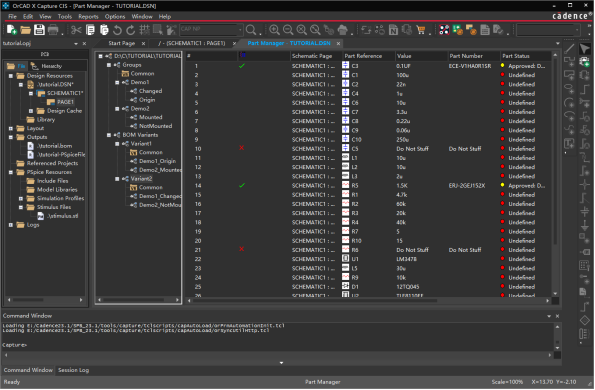
Task: Open the Tools menu
Action: click(x=65, y=16)
